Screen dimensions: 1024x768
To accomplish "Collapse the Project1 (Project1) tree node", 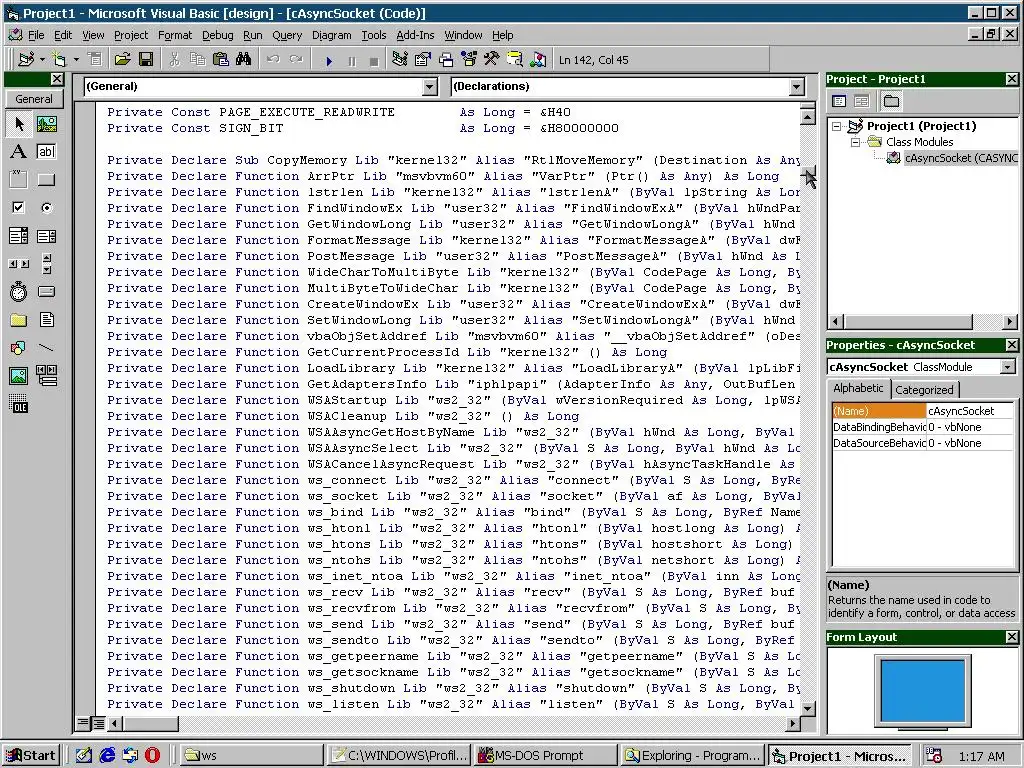I will pyautogui.click(x=837, y=126).
